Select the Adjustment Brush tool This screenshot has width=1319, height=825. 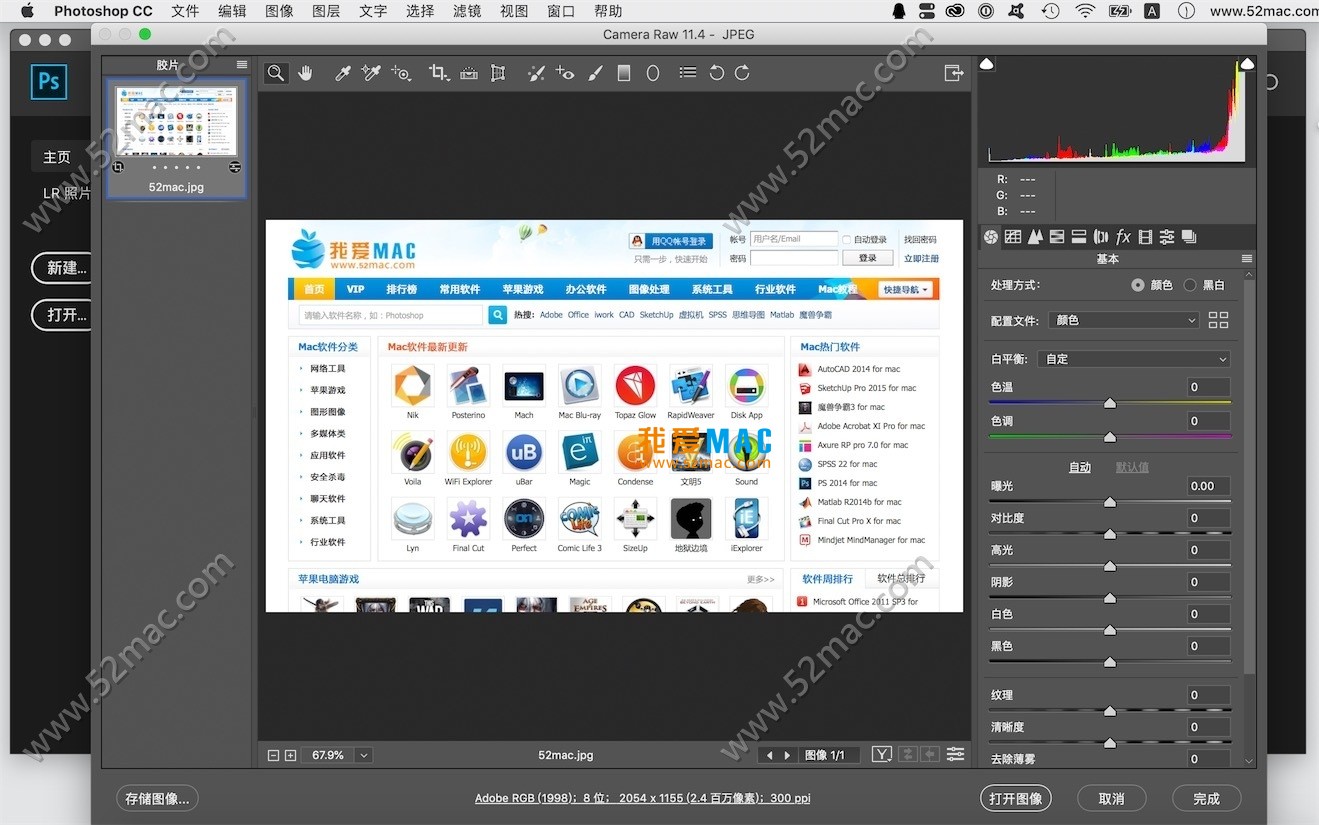(595, 73)
